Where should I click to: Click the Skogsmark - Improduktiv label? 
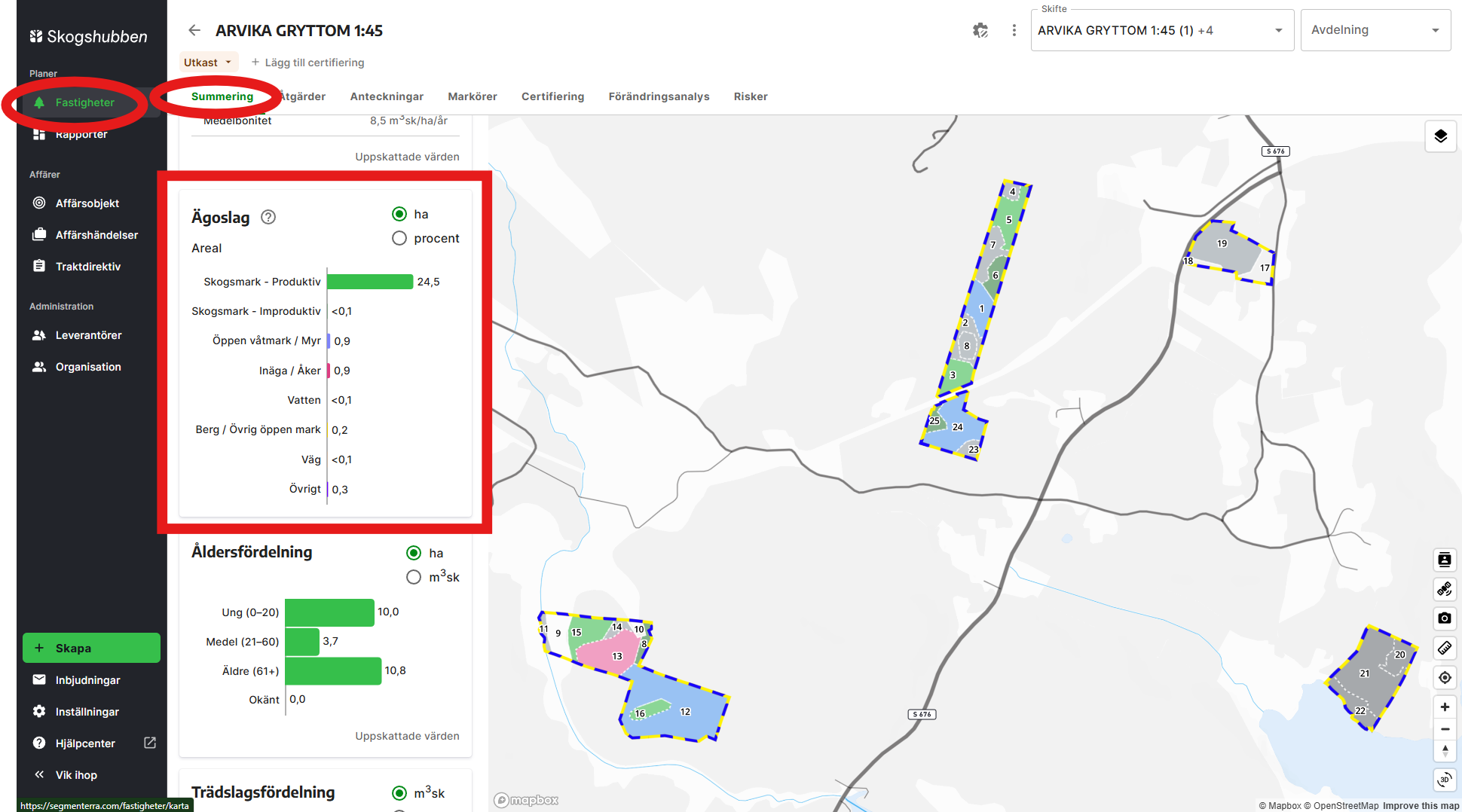256,311
